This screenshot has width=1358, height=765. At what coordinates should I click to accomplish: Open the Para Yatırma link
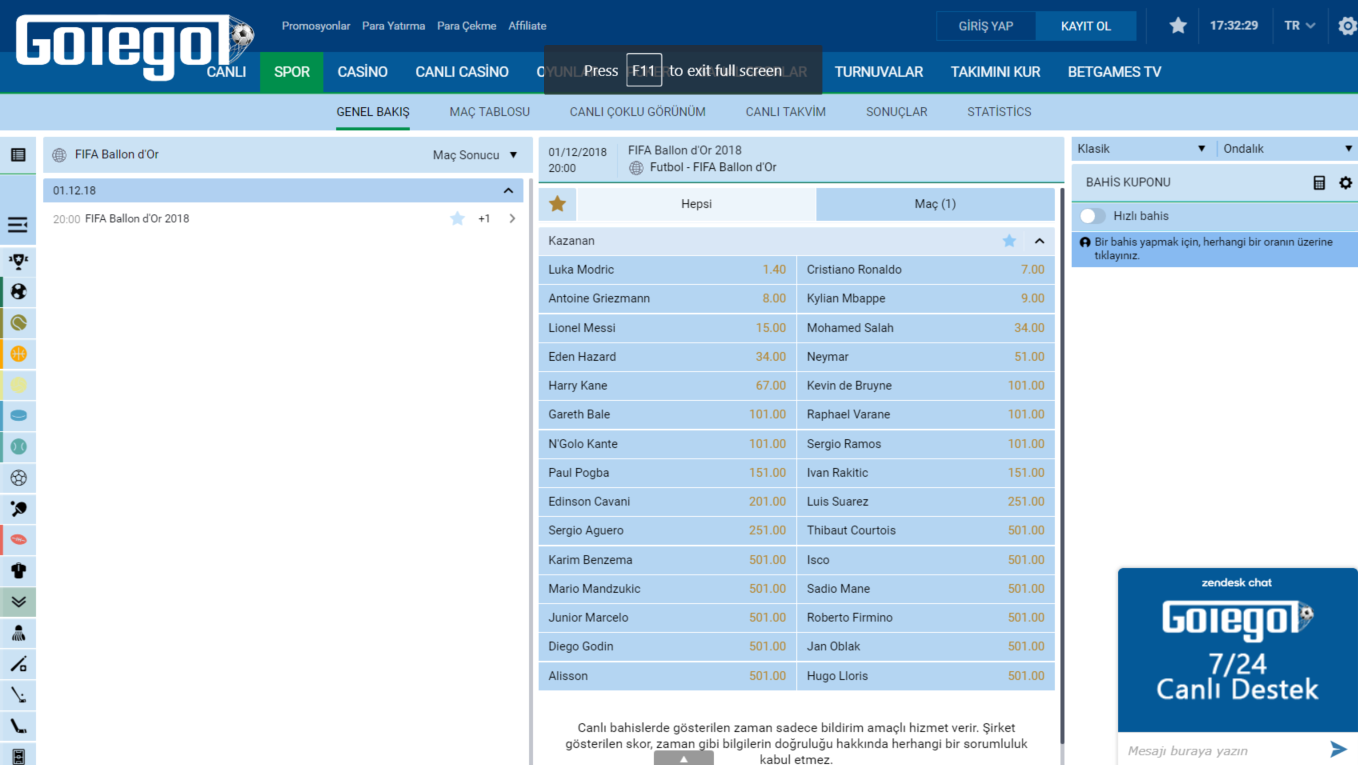393,26
